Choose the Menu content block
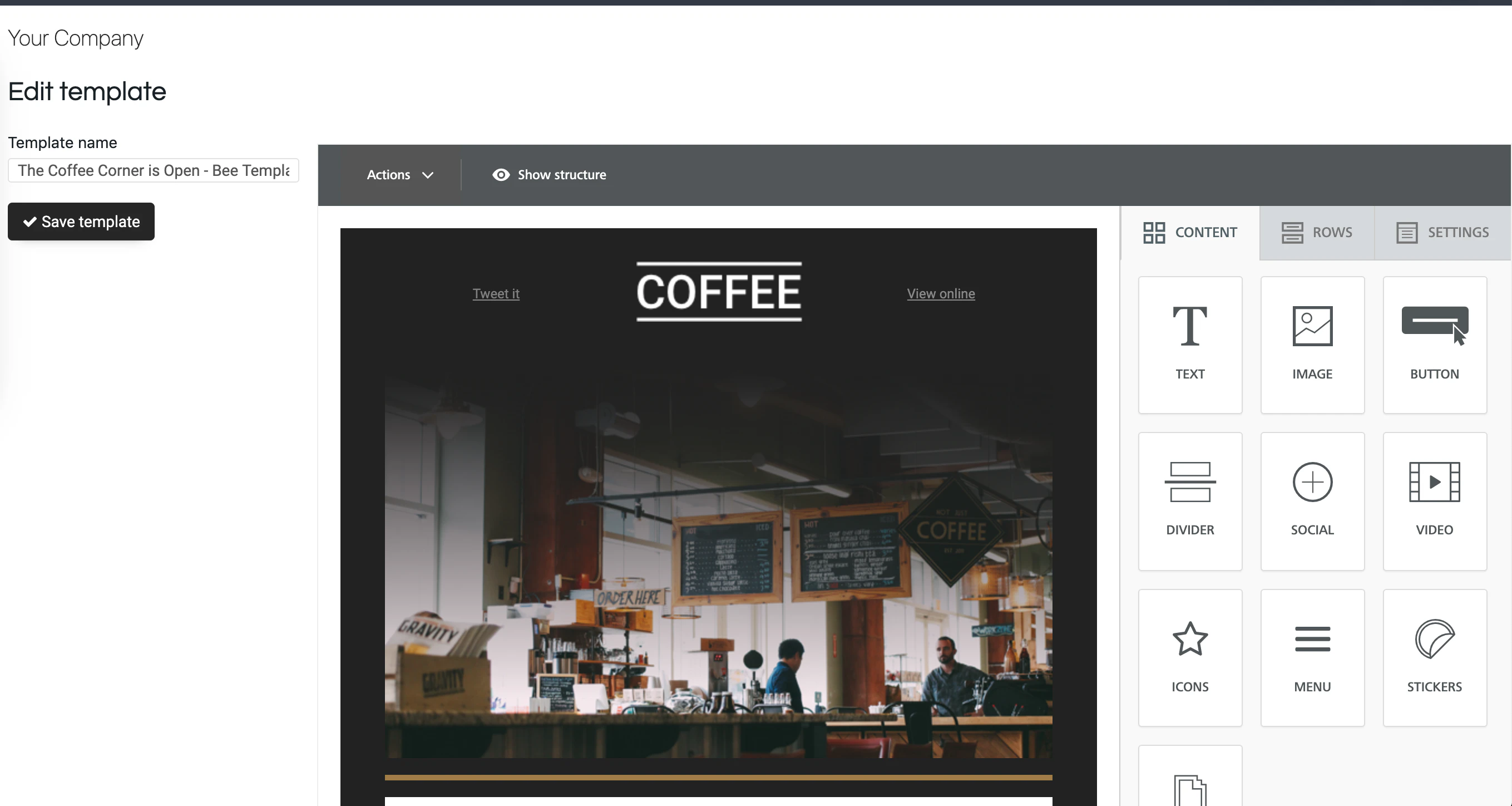The height and width of the screenshot is (806, 1512). [1312, 657]
